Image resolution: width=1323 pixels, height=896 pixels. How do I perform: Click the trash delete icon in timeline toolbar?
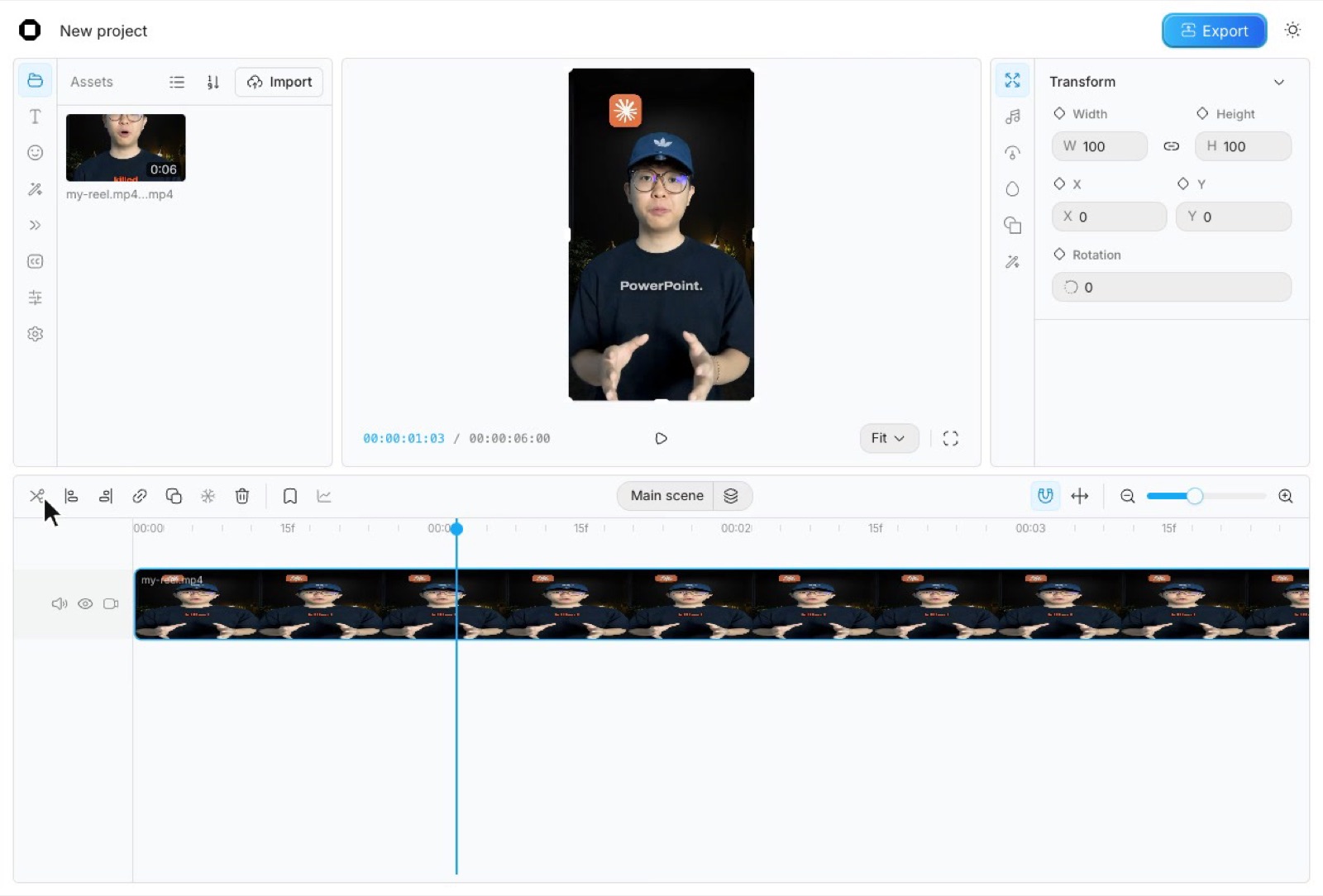(x=242, y=496)
